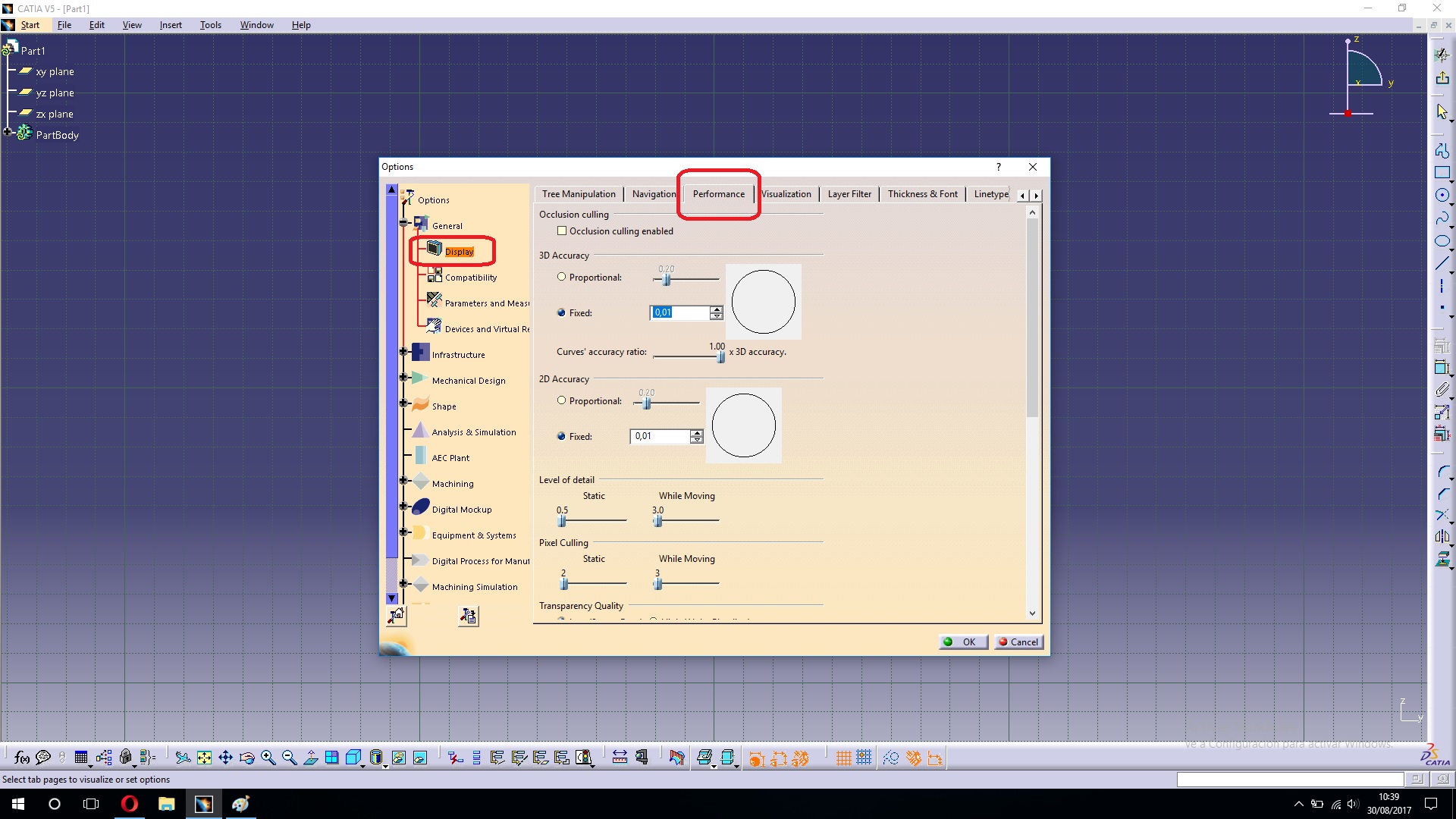Select the Rectangle sketch tool
Image resolution: width=1456 pixels, height=819 pixels.
tap(1443, 173)
